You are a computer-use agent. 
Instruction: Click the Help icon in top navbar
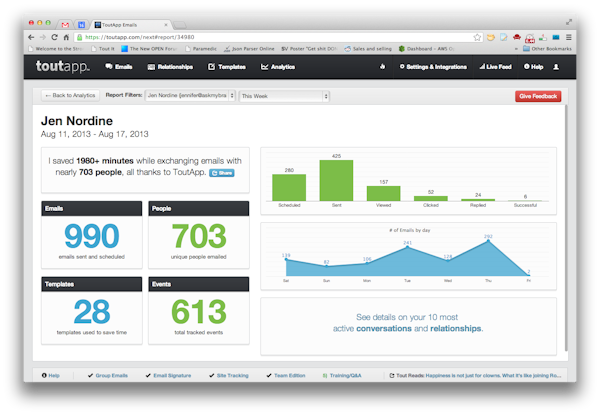tap(533, 67)
